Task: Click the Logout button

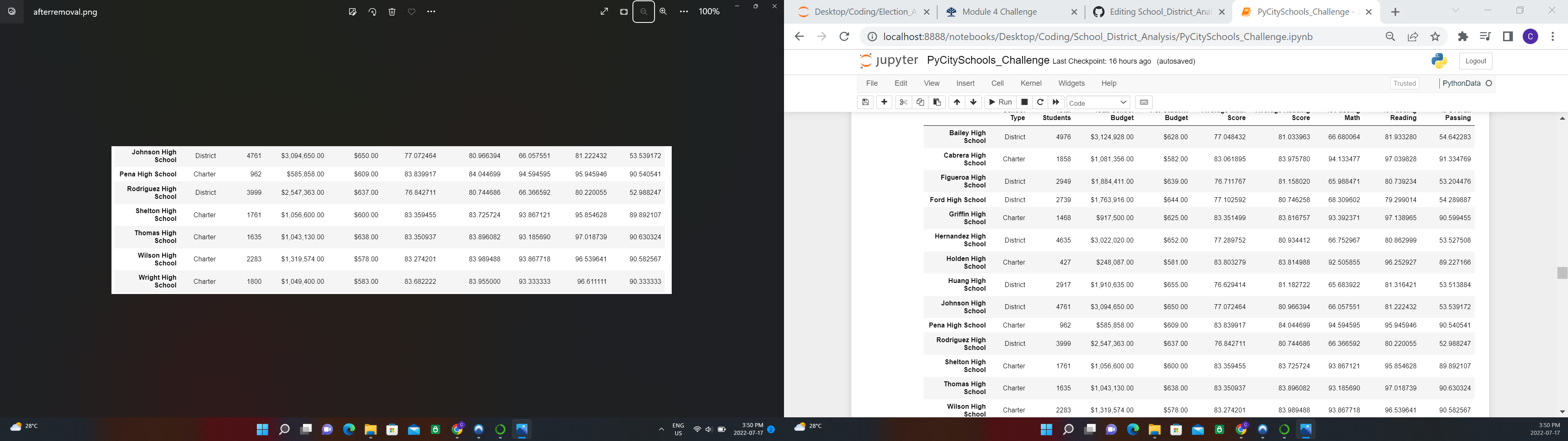Action: click(1475, 61)
